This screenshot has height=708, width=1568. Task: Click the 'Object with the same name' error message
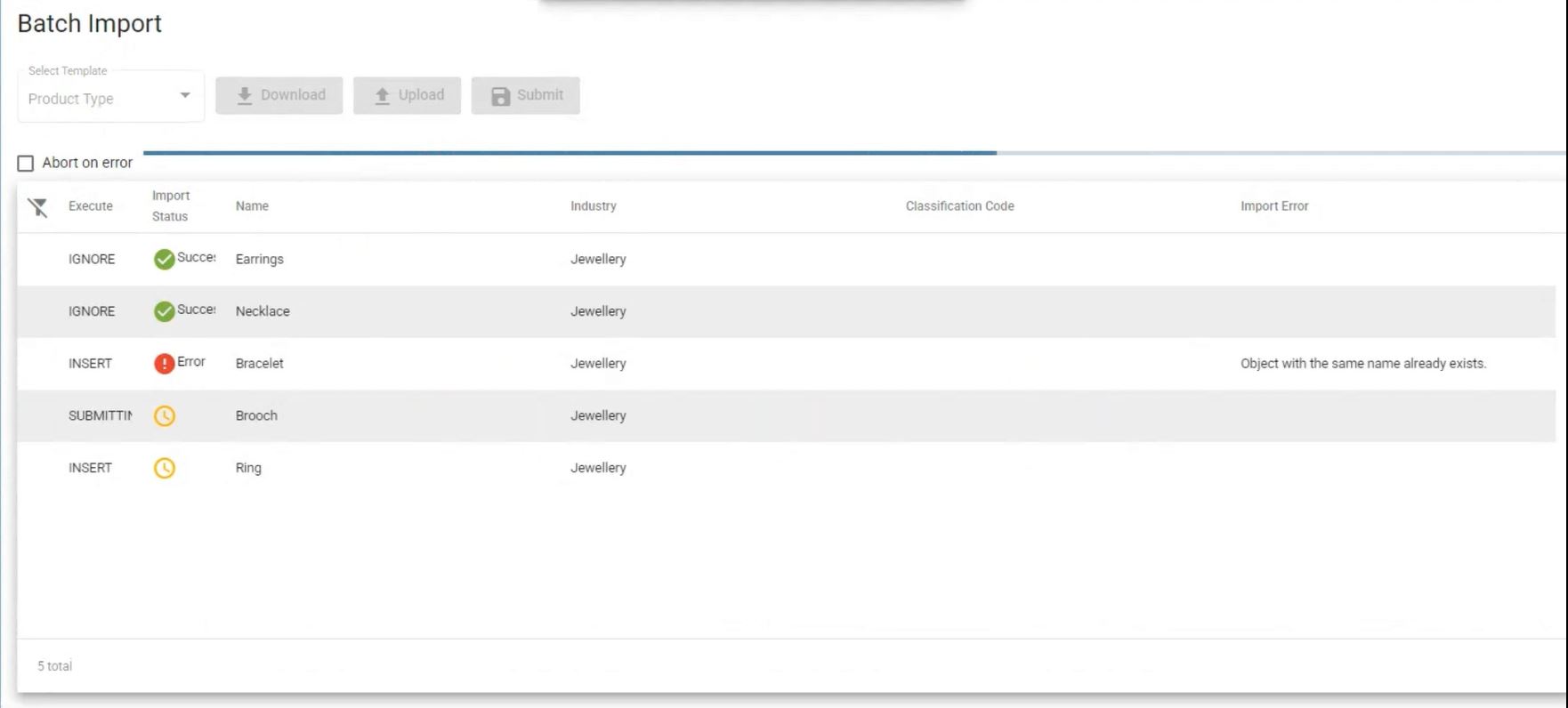(1363, 363)
